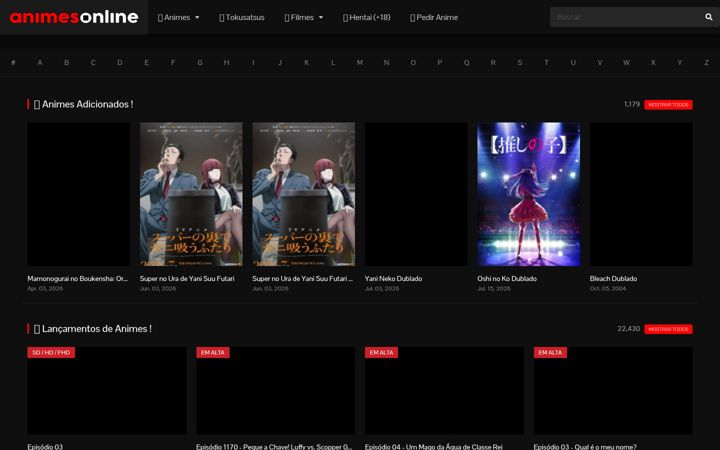Viewport: 720px width, 450px height.
Task: Open the Oshi no Ko Dublado poster
Action: (x=529, y=194)
